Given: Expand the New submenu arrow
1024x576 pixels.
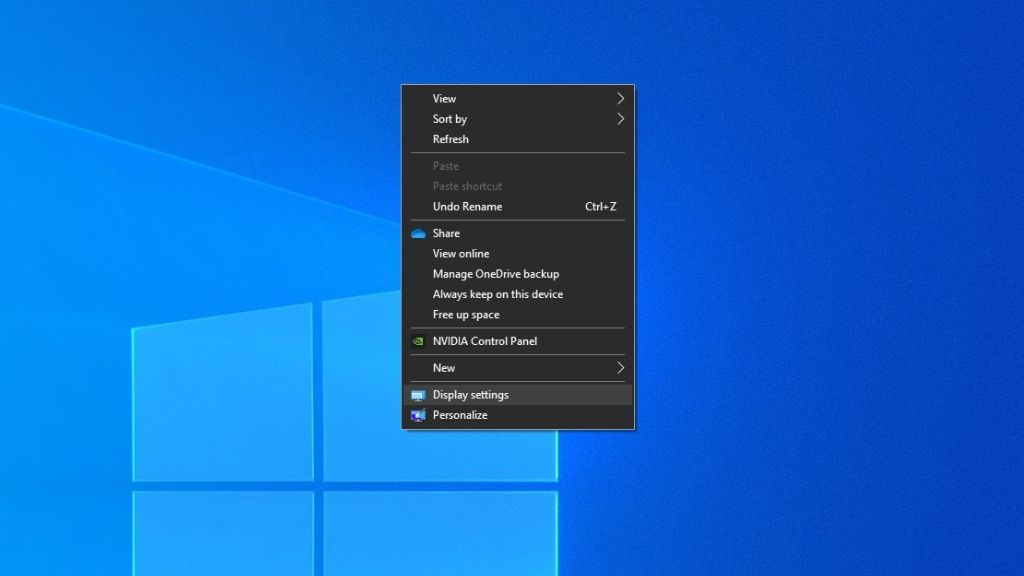Looking at the screenshot, I should [x=620, y=368].
